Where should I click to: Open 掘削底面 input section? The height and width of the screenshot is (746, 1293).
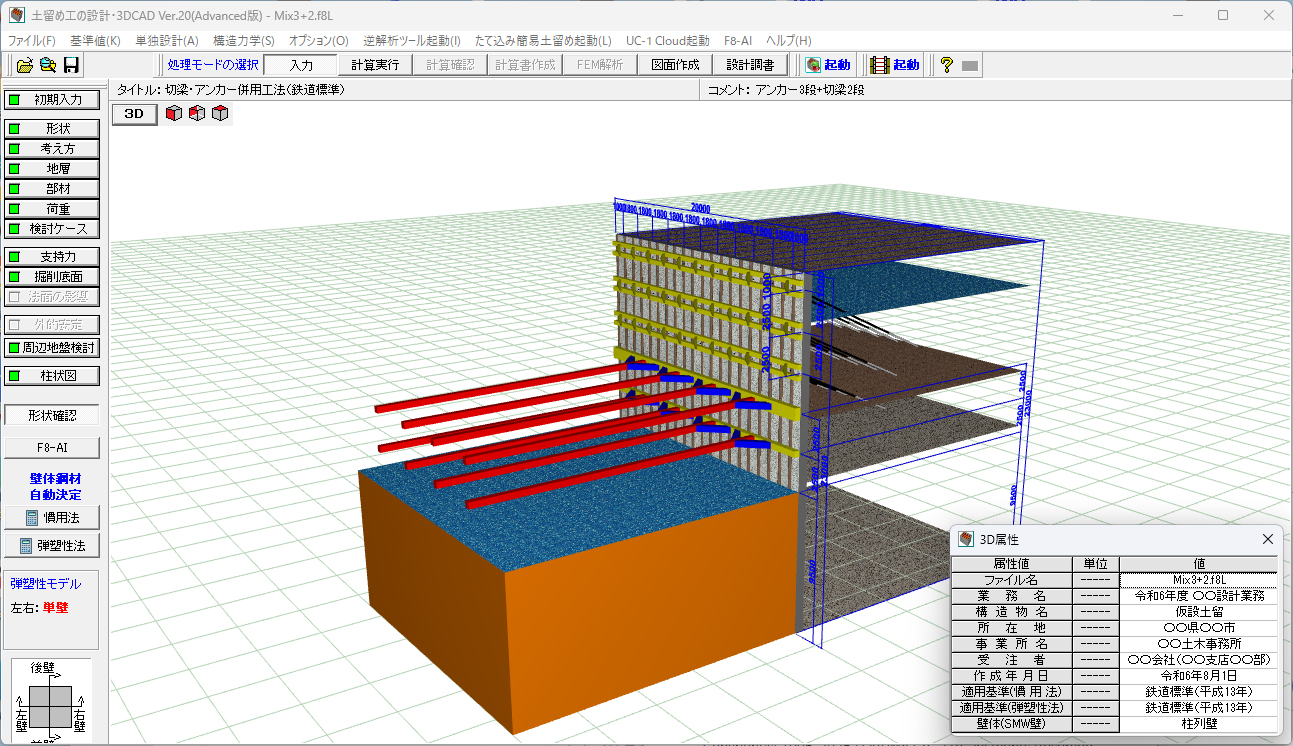(53, 276)
